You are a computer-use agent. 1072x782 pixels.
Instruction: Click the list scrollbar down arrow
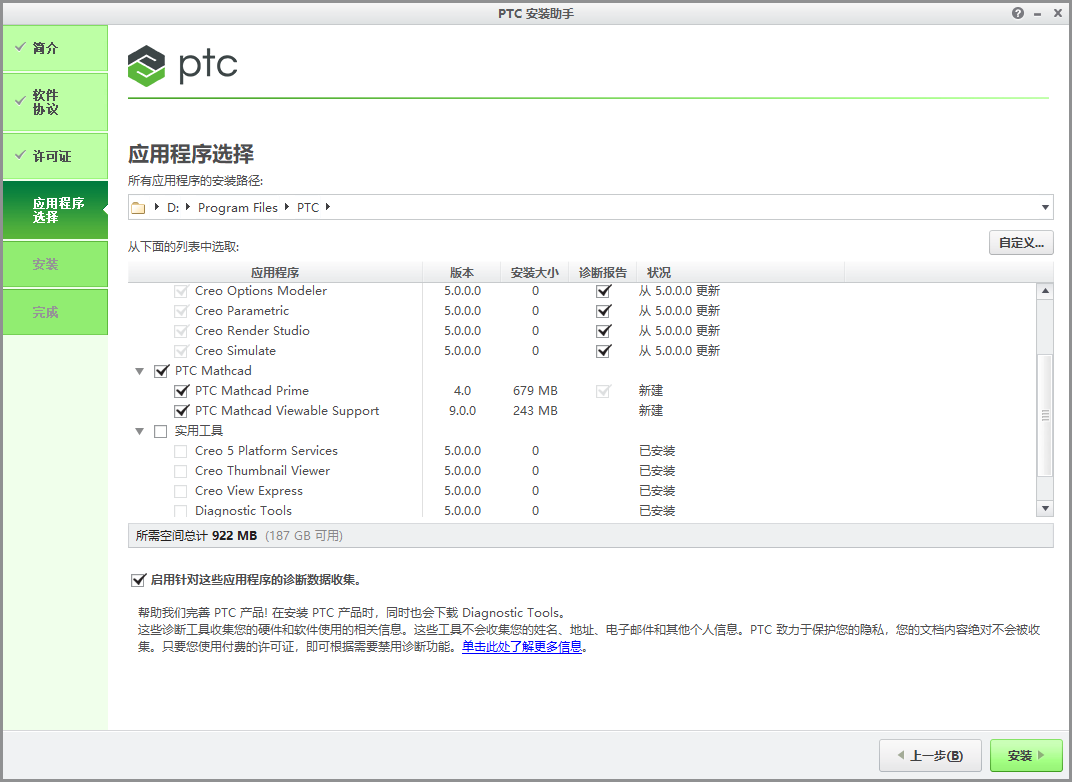coord(1045,509)
